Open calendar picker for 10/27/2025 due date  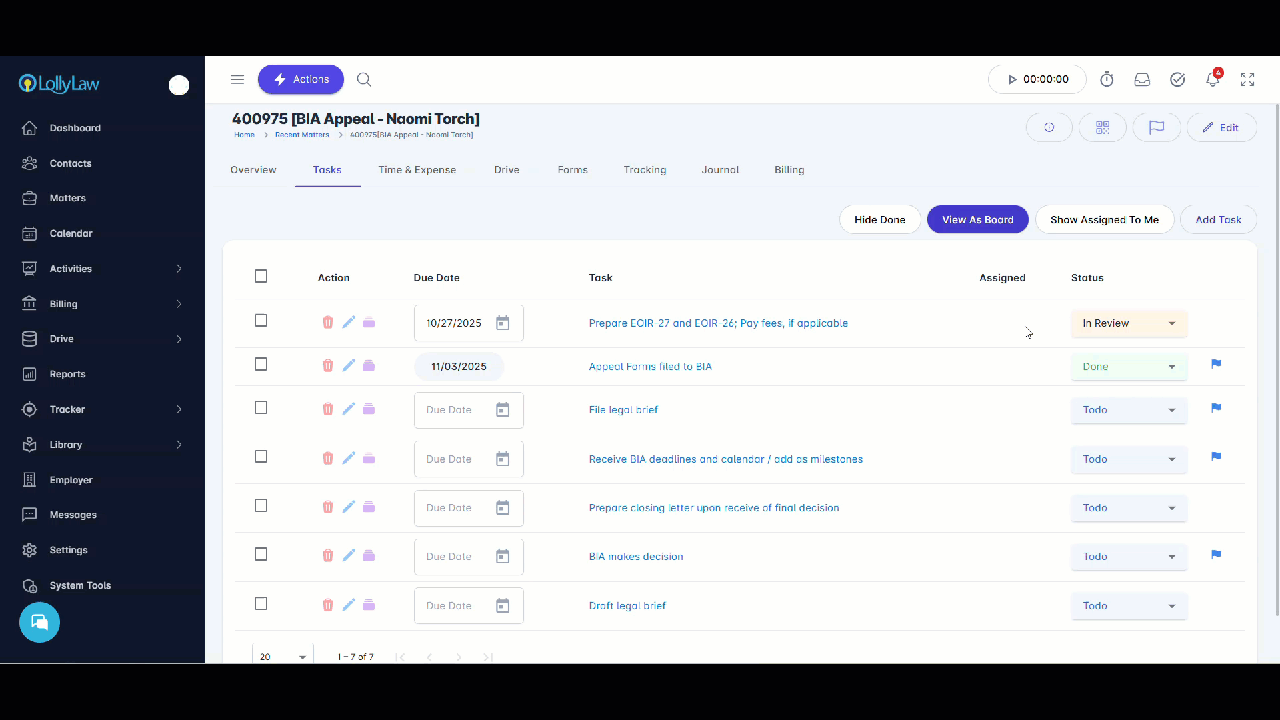[503, 323]
